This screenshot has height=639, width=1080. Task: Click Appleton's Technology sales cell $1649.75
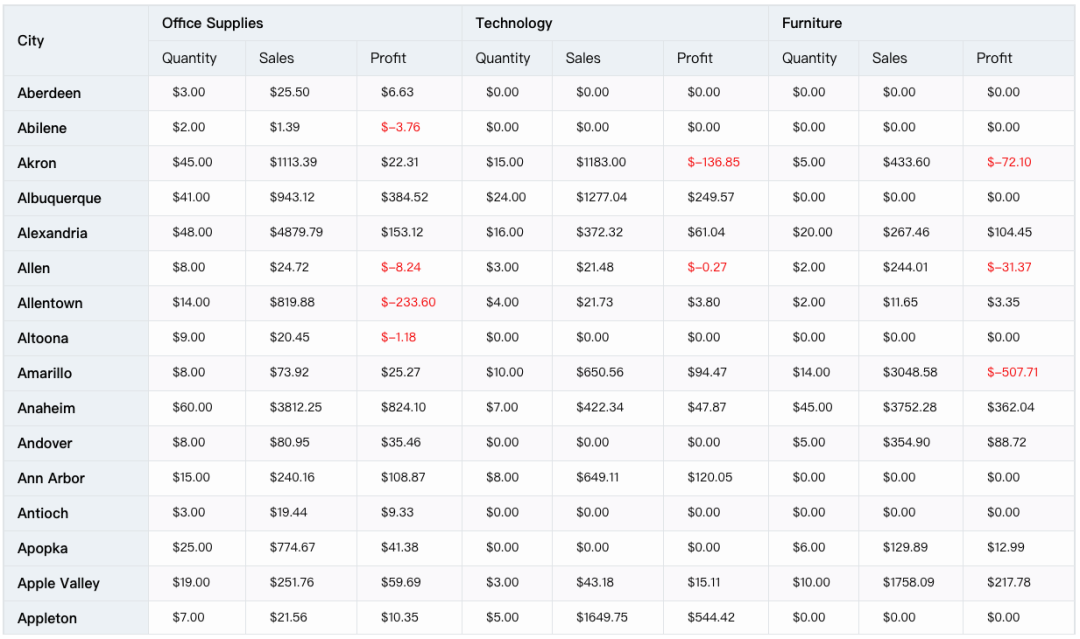[x=602, y=618]
